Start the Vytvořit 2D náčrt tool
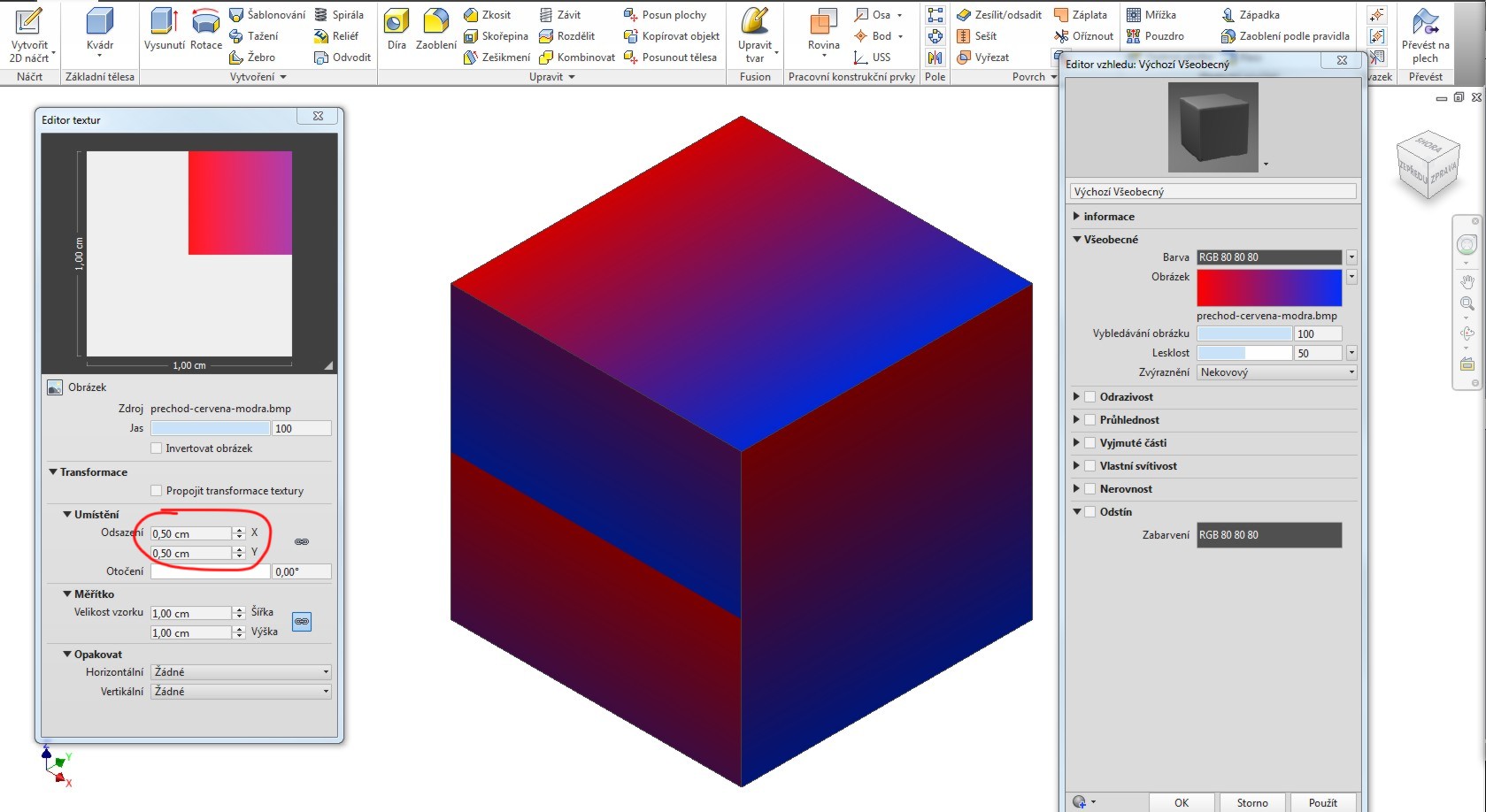The image size is (1486, 812). point(30,35)
